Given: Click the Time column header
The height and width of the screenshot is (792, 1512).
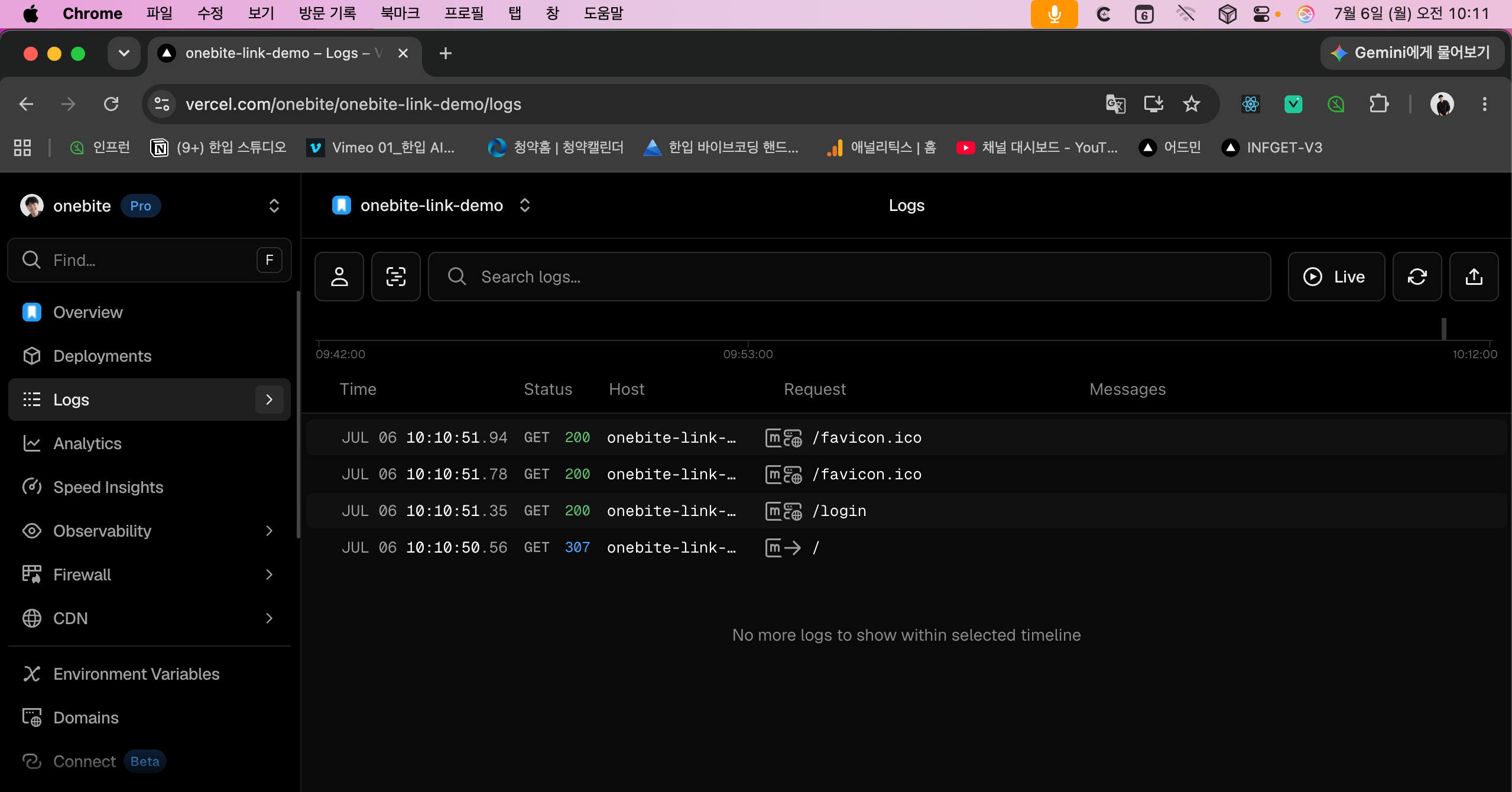Looking at the screenshot, I should 358,389.
